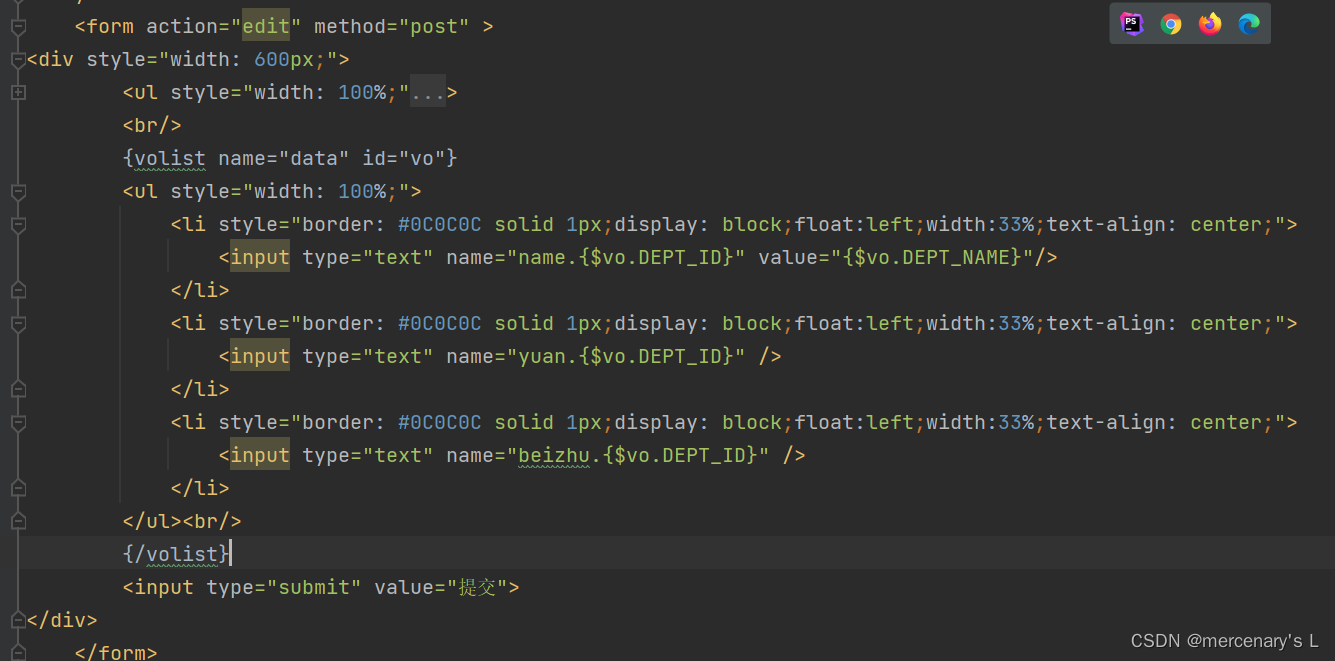Image resolution: width=1335 pixels, height=661 pixels.
Task: Collapse the volist block with its gutter arrow
Action: point(17,158)
